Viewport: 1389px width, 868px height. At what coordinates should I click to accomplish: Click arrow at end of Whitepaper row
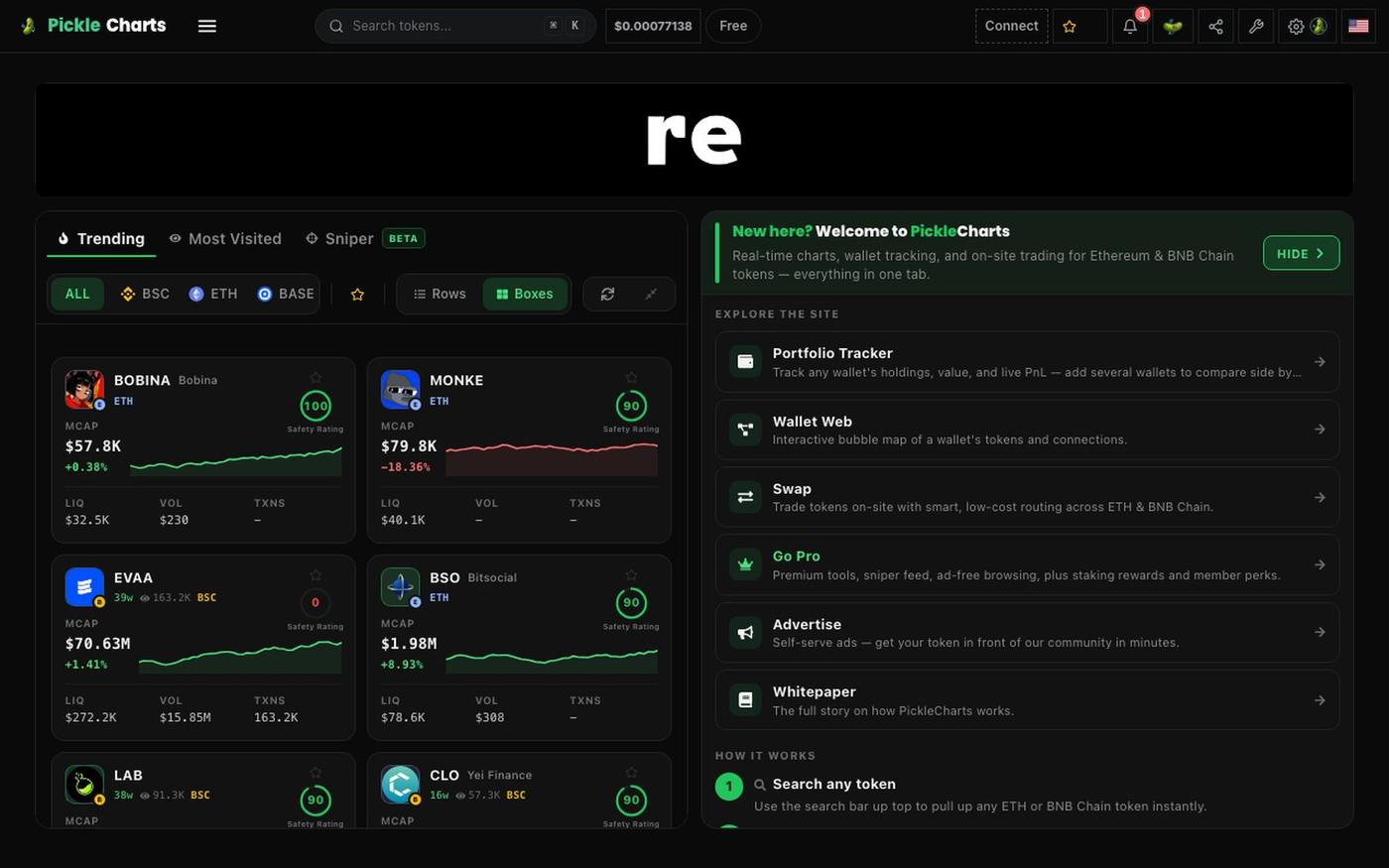pyautogui.click(x=1320, y=700)
